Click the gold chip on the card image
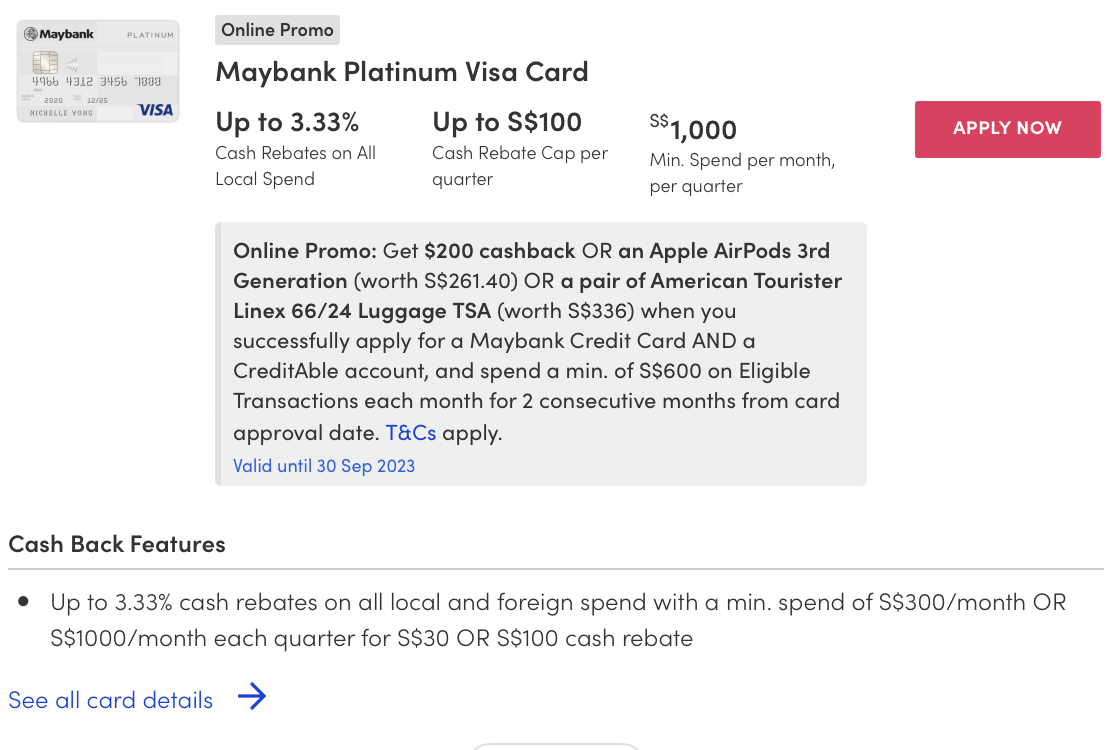Image resolution: width=1118 pixels, height=750 pixels. click(x=43, y=62)
